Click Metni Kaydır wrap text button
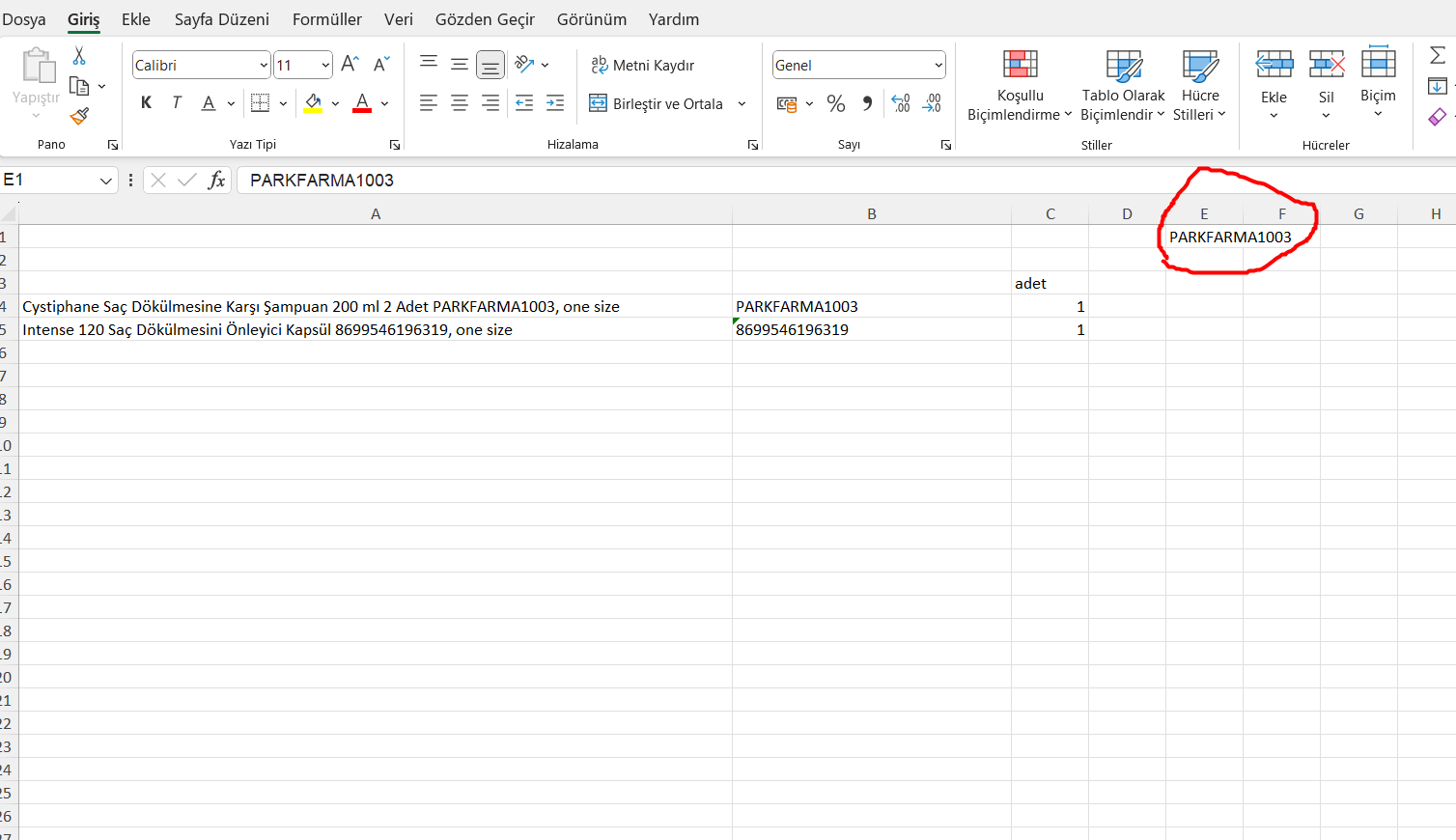 [643, 65]
